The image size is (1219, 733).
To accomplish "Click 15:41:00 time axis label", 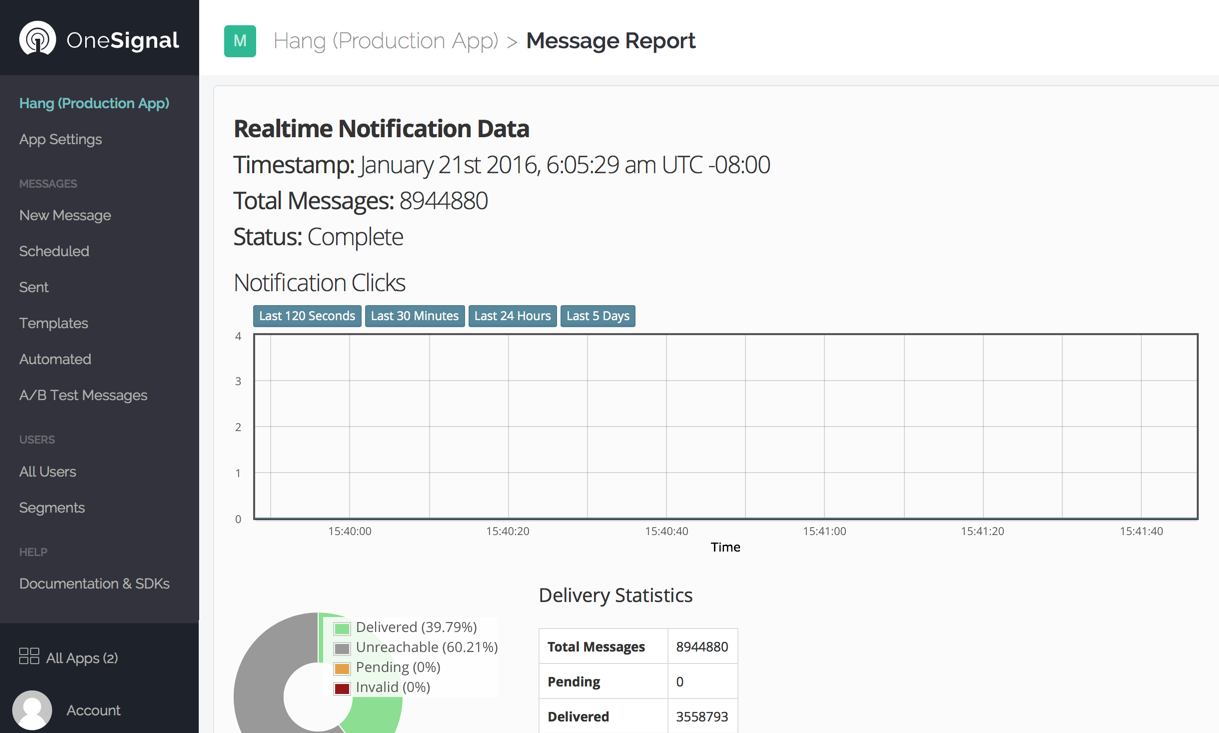I will (825, 531).
